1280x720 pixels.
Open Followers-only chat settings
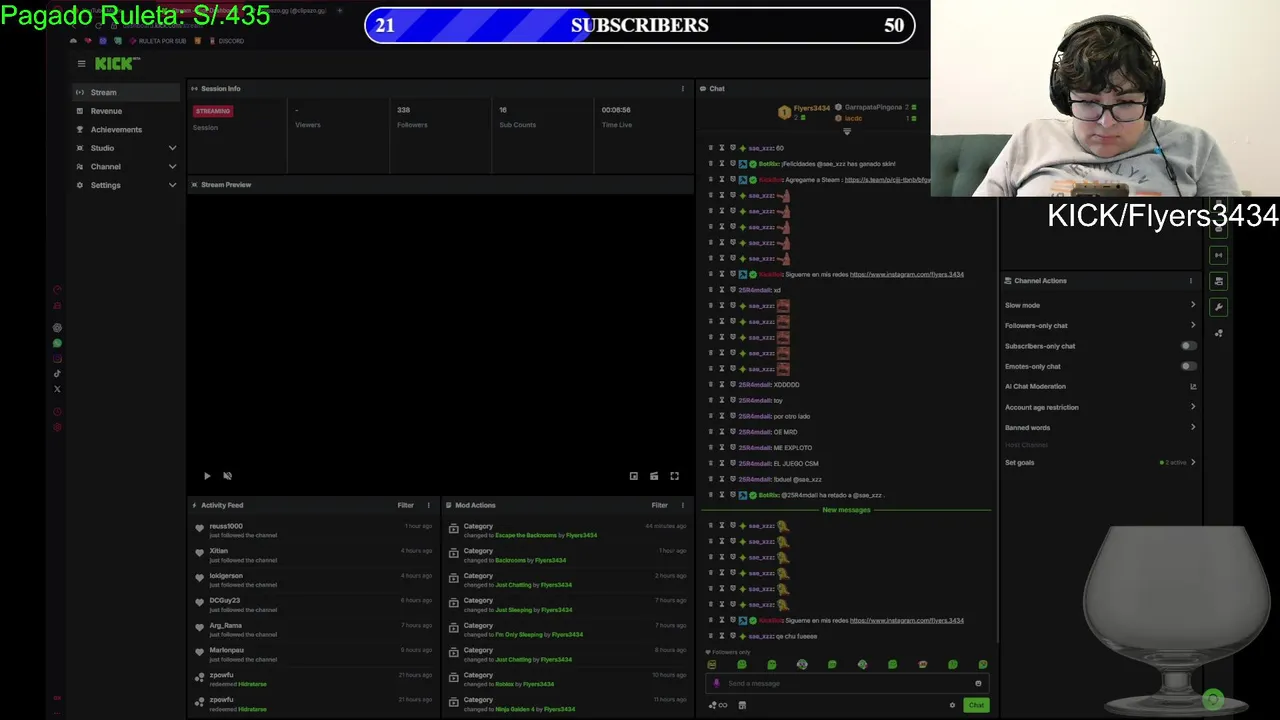1100,325
